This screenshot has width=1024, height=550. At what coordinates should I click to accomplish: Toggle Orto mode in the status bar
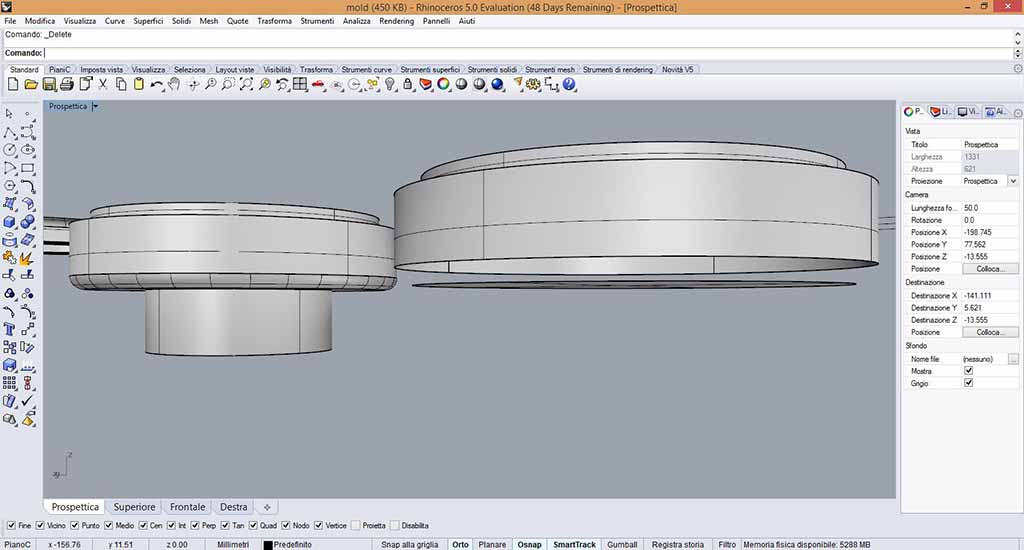460,544
